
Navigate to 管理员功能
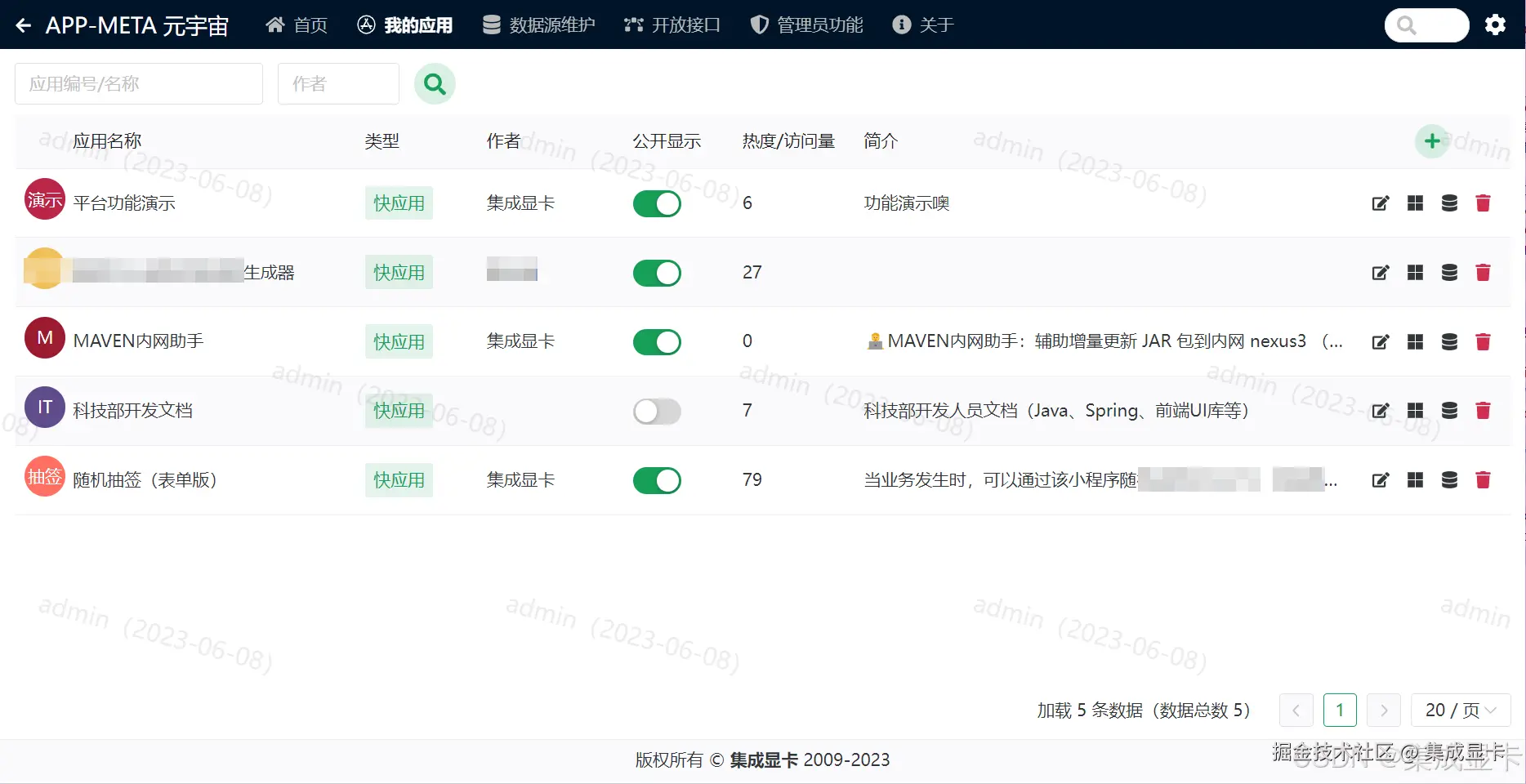806,24
